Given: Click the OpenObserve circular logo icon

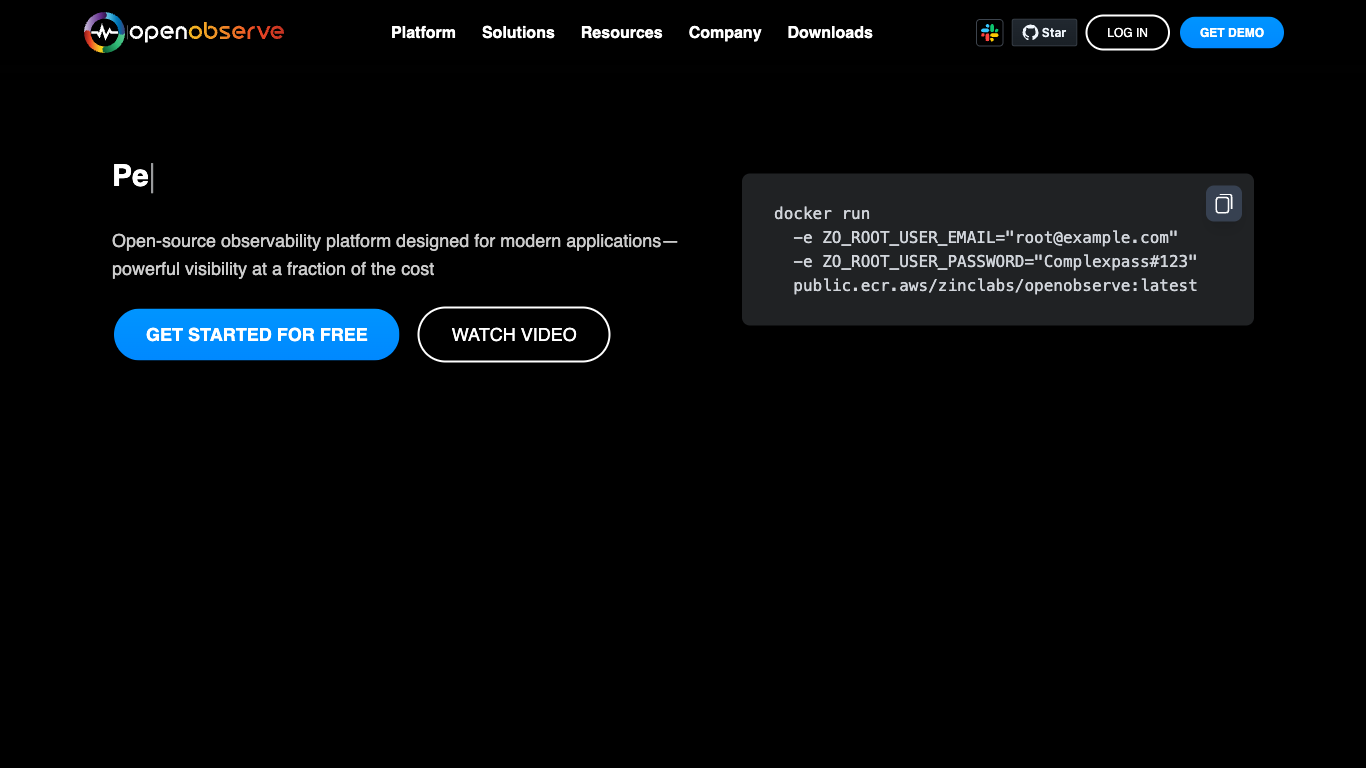Looking at the screenshot, I should pyautogui.click(x=104, y=32).
